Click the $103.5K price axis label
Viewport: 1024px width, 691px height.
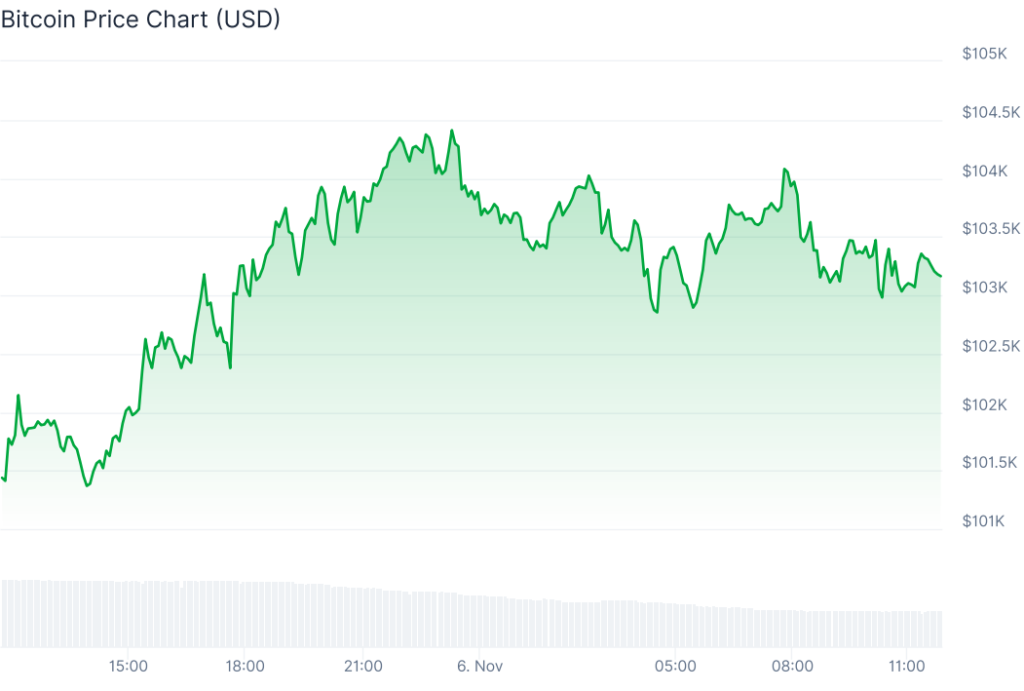point(989,229)
